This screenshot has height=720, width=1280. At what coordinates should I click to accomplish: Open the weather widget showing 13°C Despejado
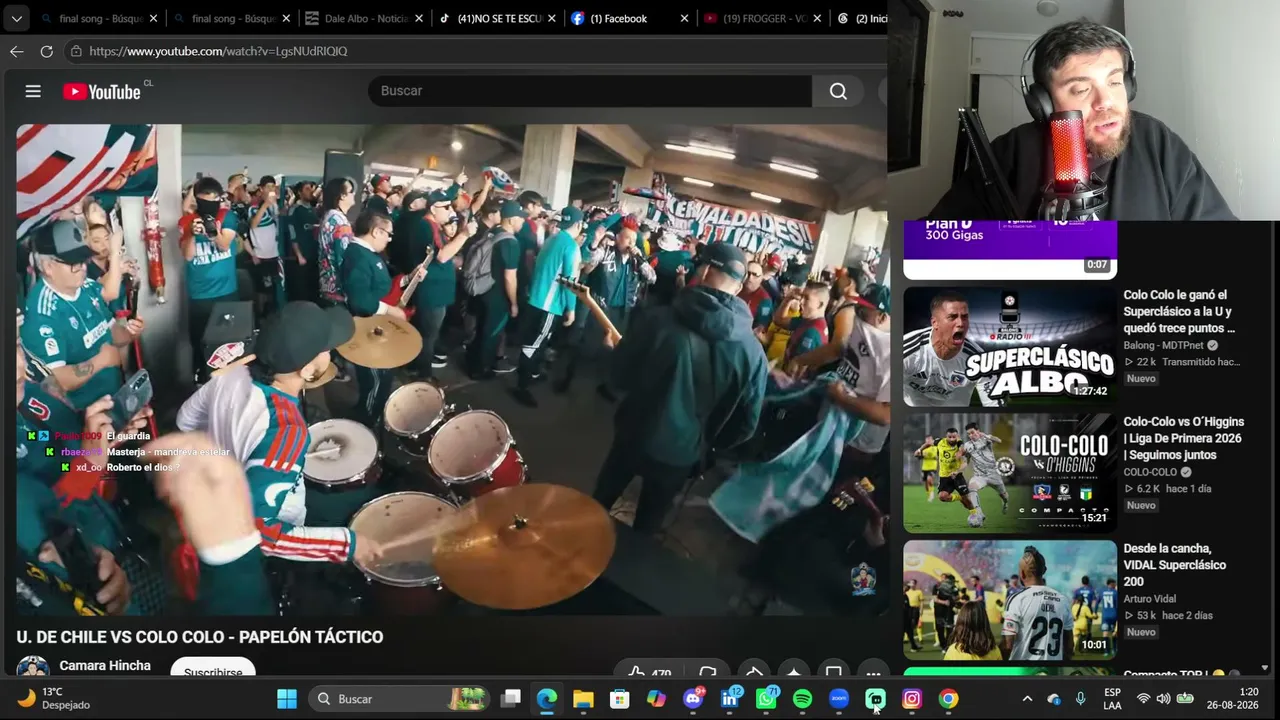(x=55, y=699)
